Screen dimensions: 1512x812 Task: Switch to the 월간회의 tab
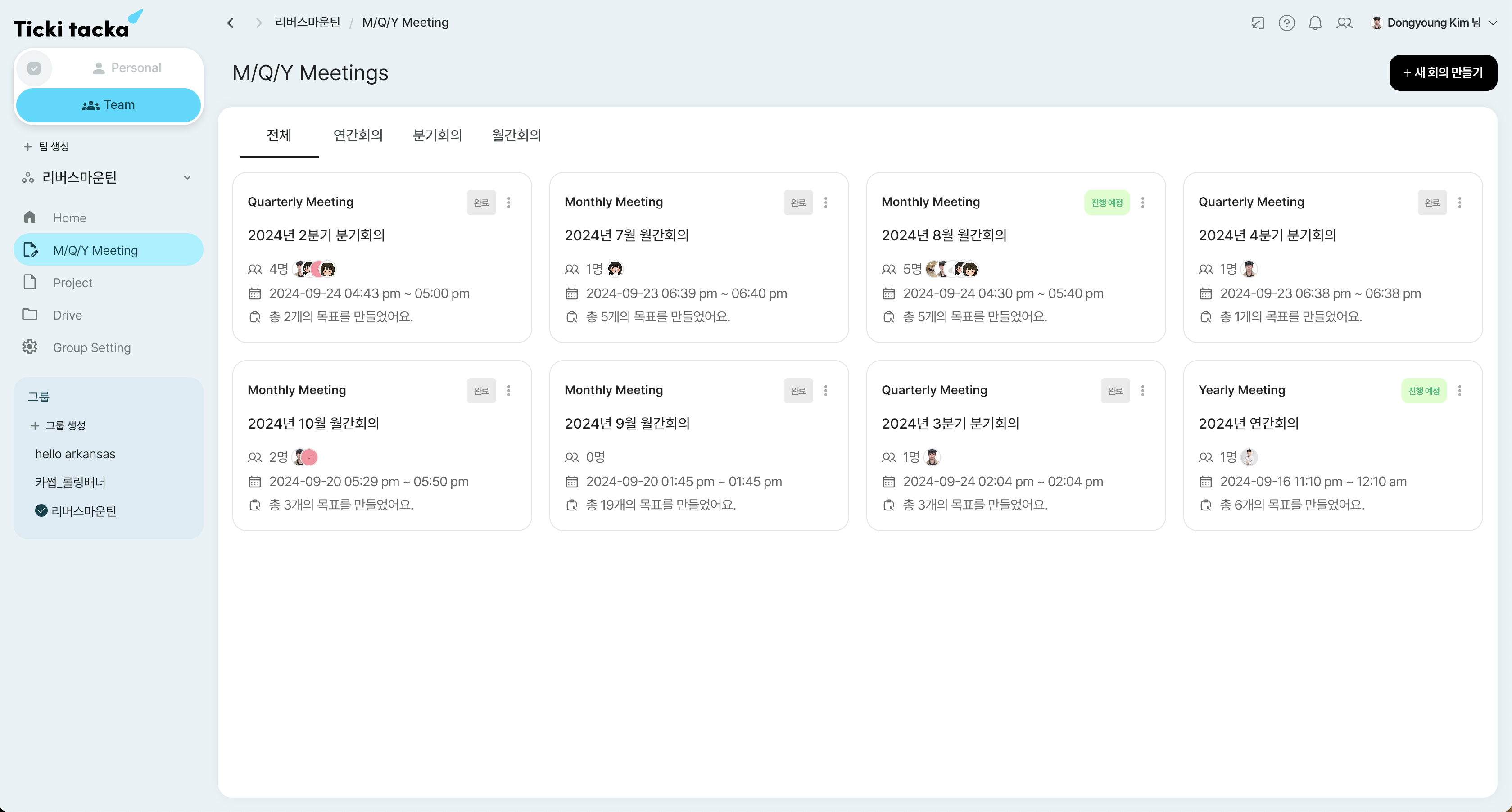(x=516, y=135)
